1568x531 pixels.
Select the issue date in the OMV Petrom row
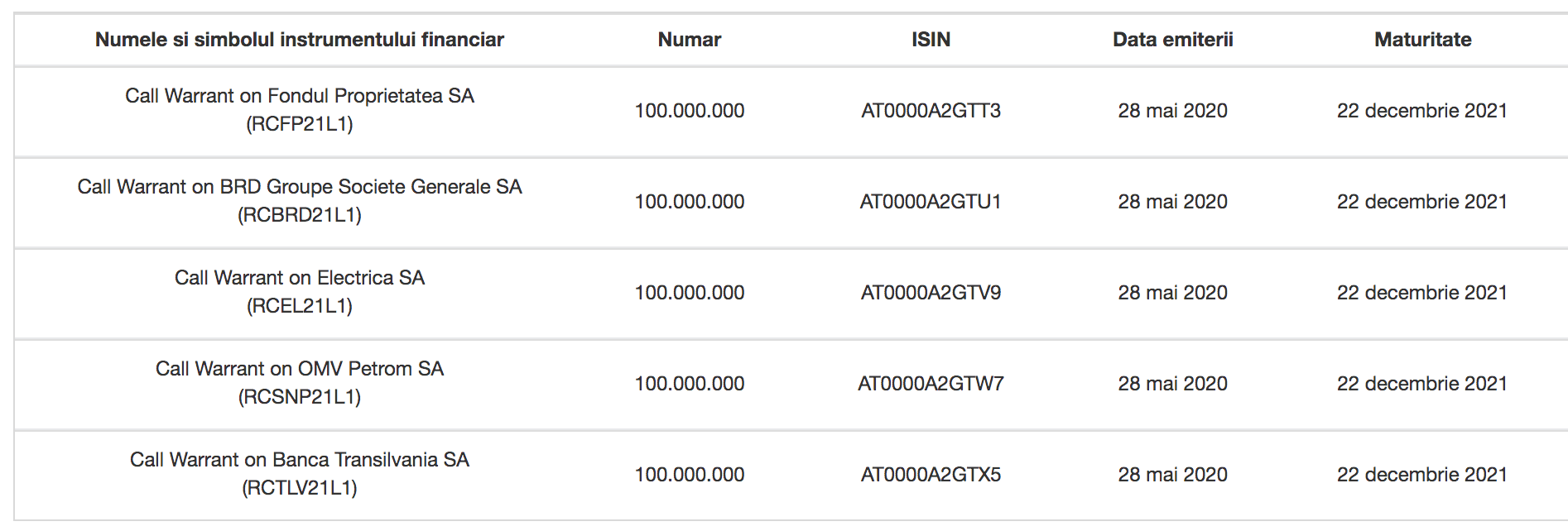point(1173,384)
